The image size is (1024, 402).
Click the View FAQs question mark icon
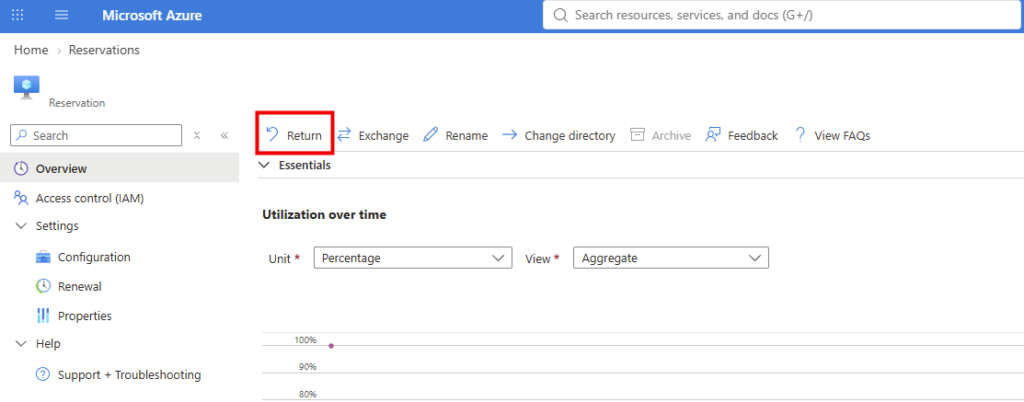pos(800,135)
